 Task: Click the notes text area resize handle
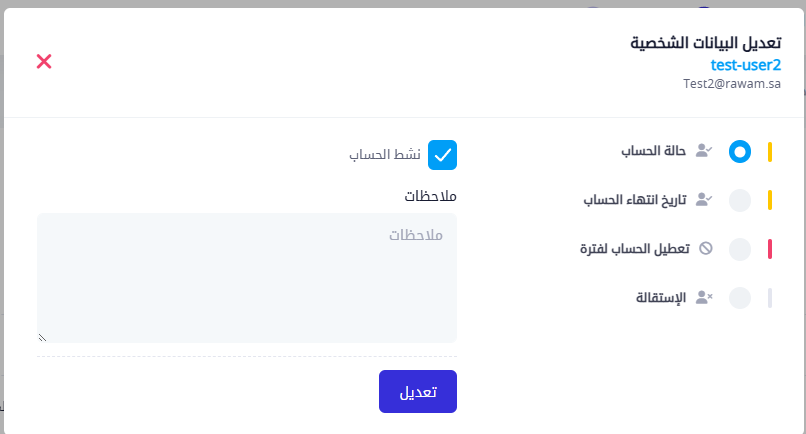pos(43,338)
